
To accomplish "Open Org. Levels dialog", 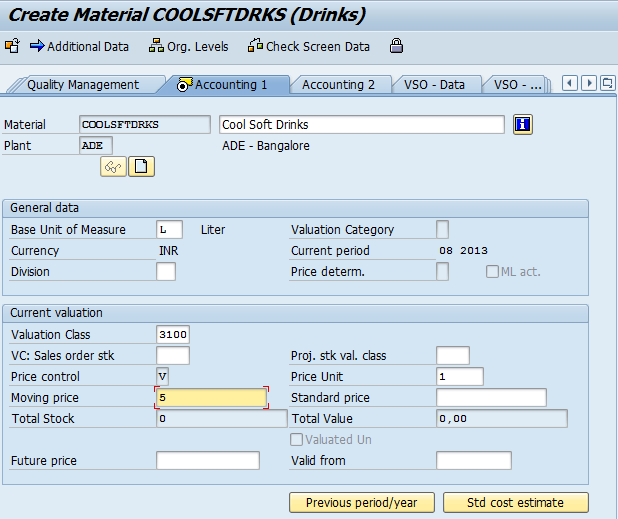I will [188, 46].
